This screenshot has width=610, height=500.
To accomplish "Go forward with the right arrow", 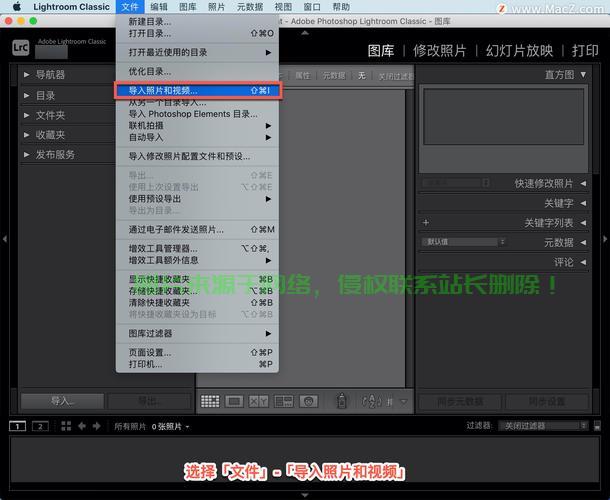I will coord(96,426).
